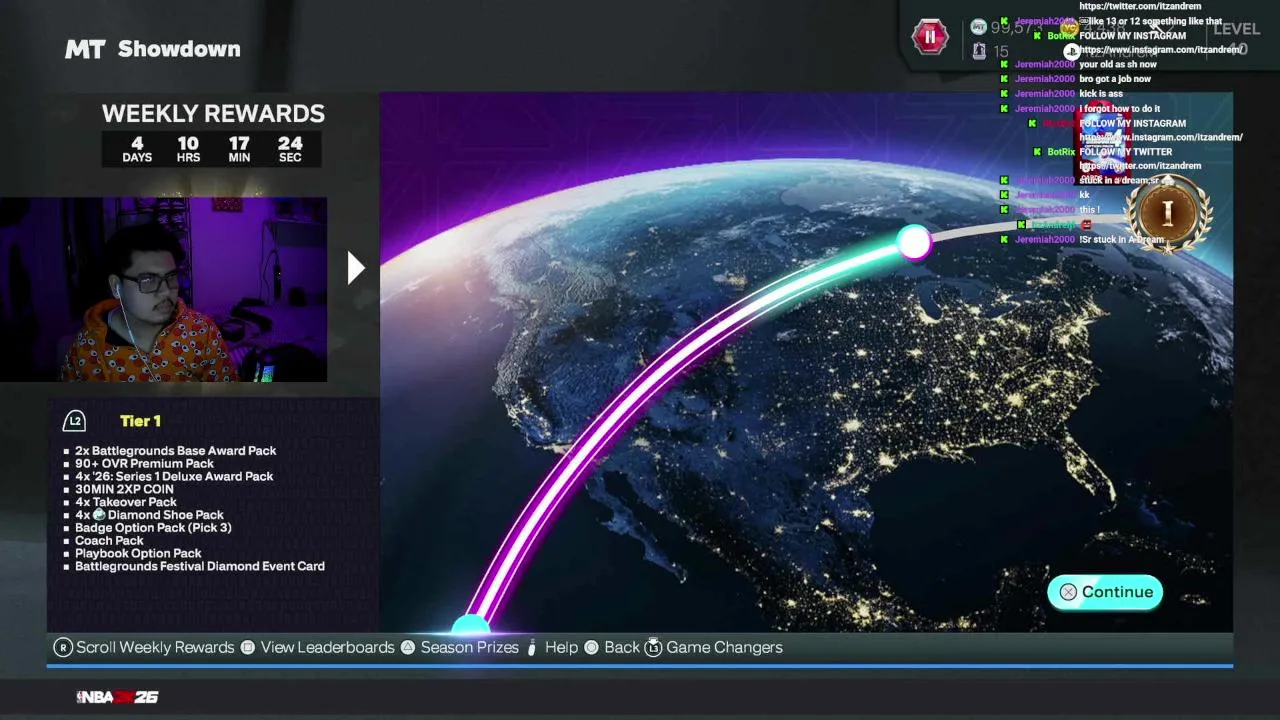Click chat message 'bro got a job now'

pyautogui.click(x=1115, y=79)
